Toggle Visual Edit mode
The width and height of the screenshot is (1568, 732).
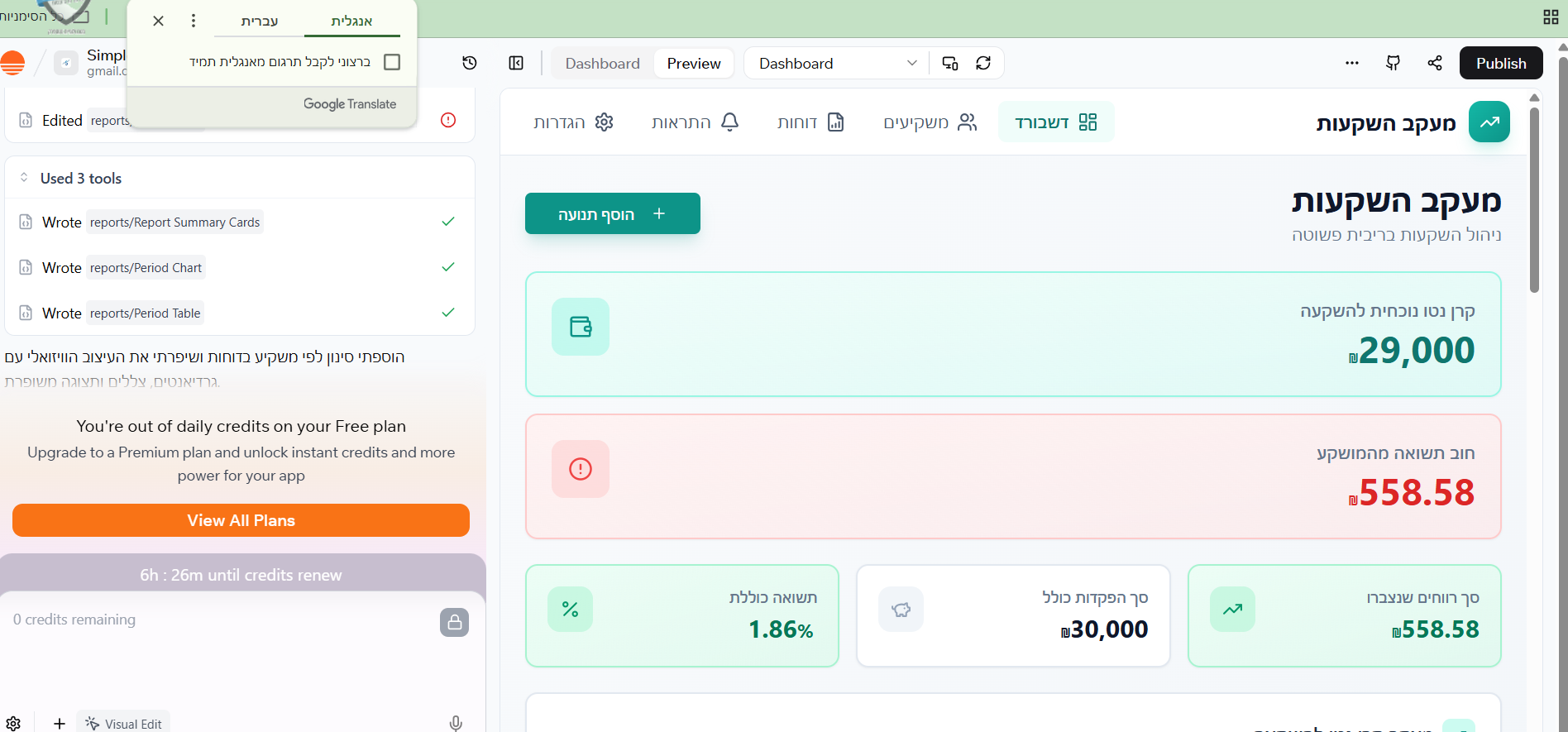[124, 723]
